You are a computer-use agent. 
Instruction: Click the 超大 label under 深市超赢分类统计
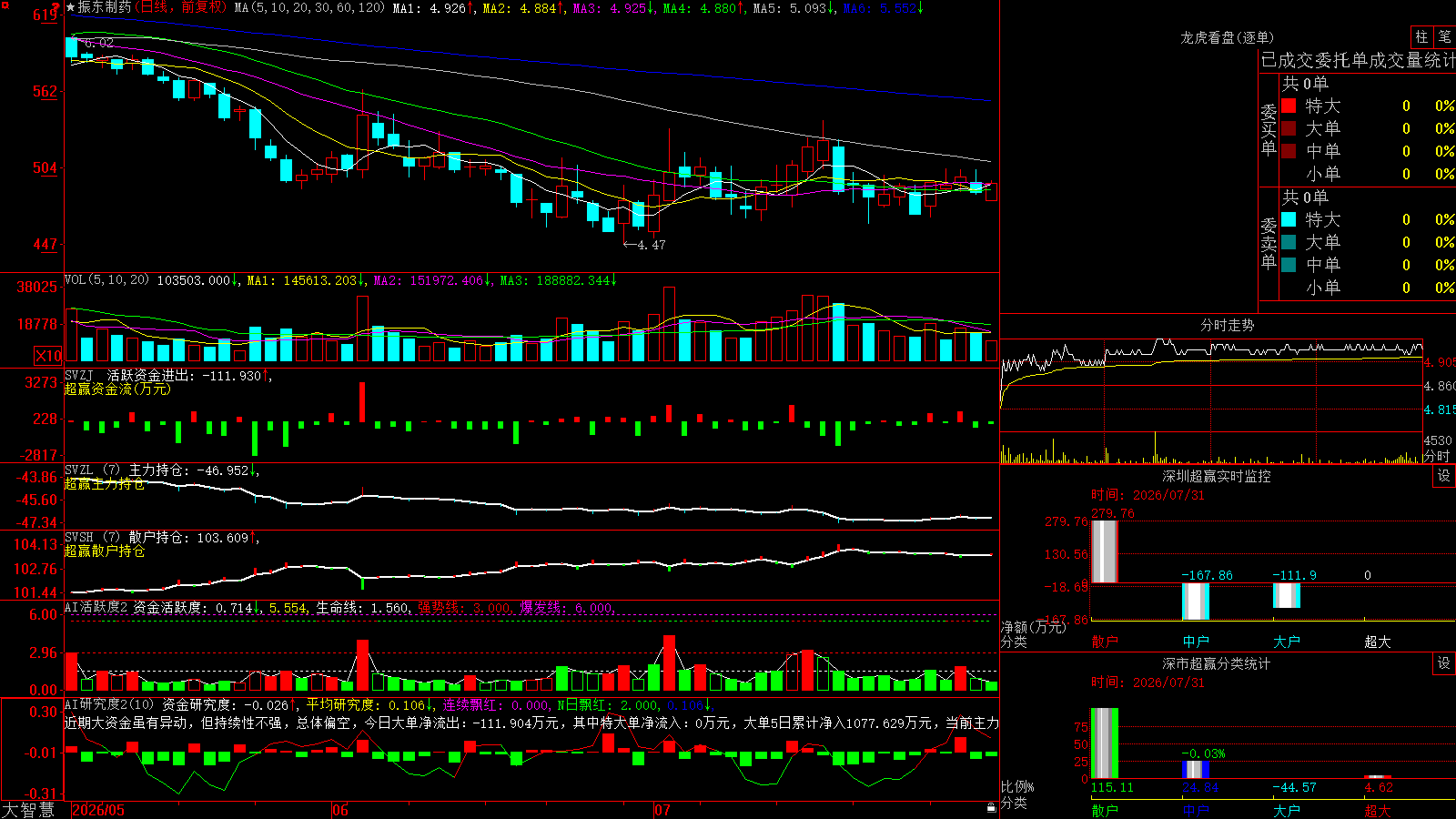tap(1378, 811)
